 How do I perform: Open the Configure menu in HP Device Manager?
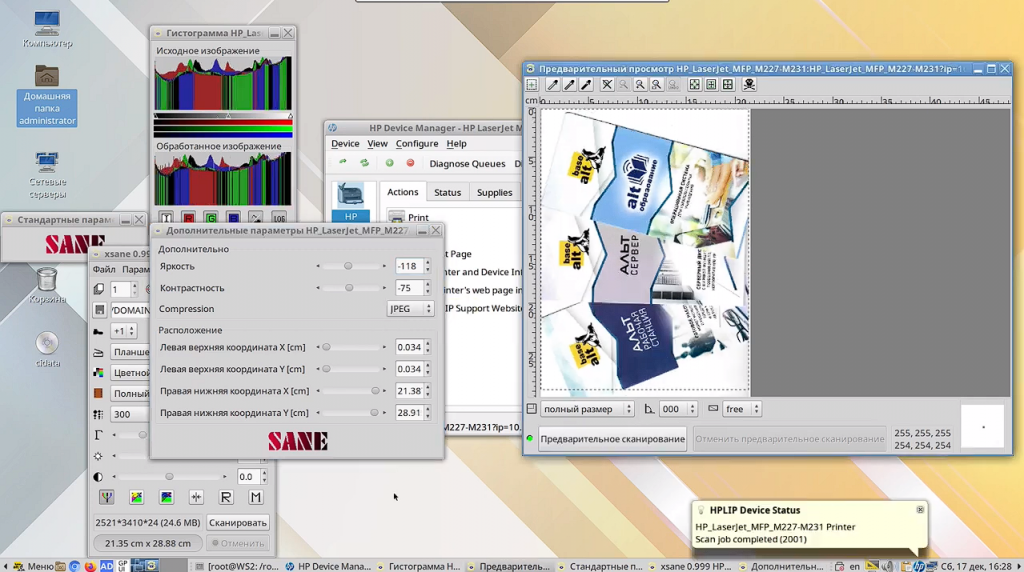(417, 144)
